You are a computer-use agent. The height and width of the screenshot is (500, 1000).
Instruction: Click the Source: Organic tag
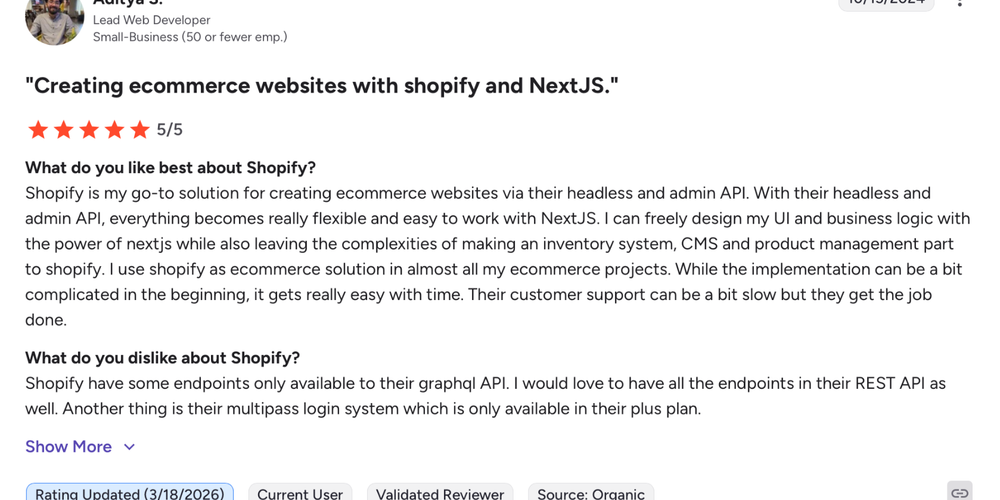[x=591, y=493]
